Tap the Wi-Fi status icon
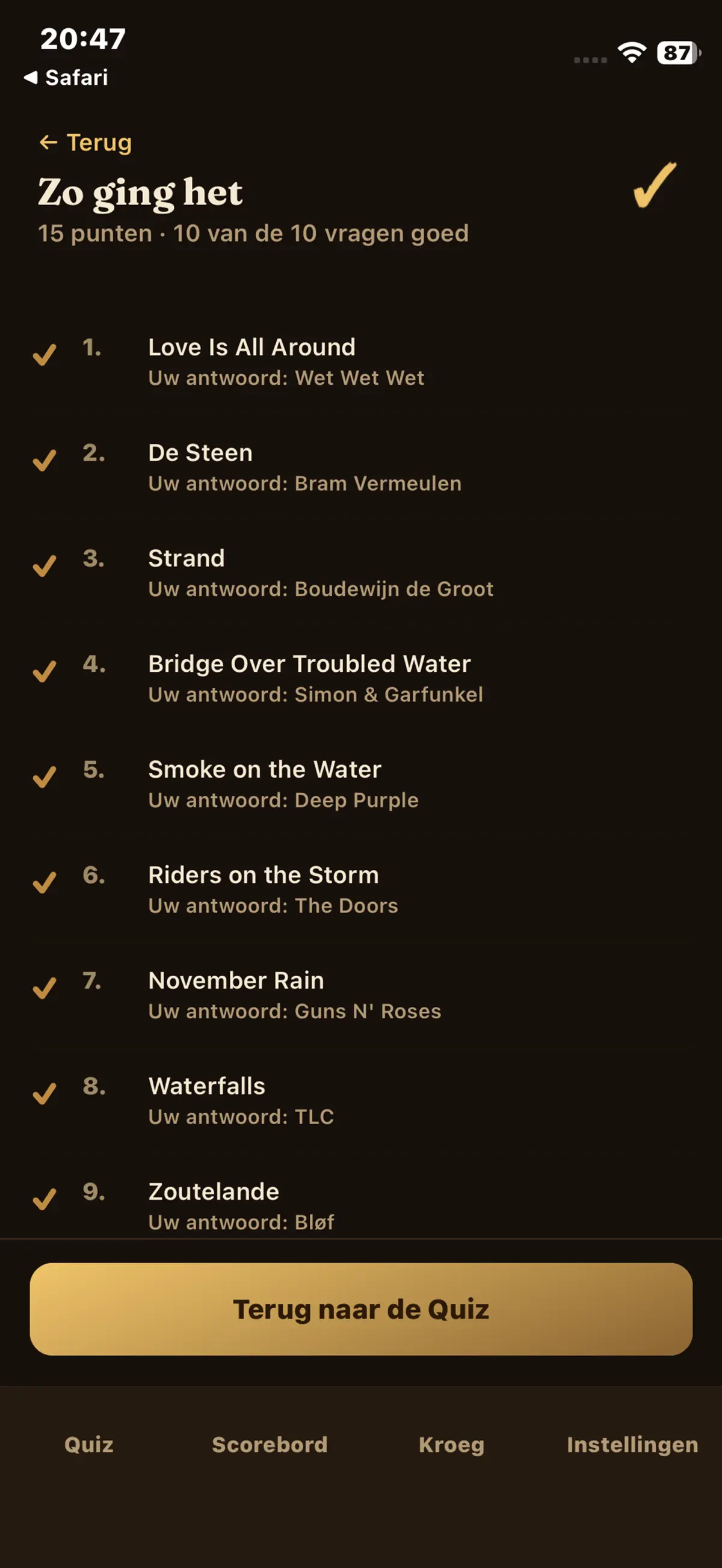722x1568 pixels. (x=632, y=53)
